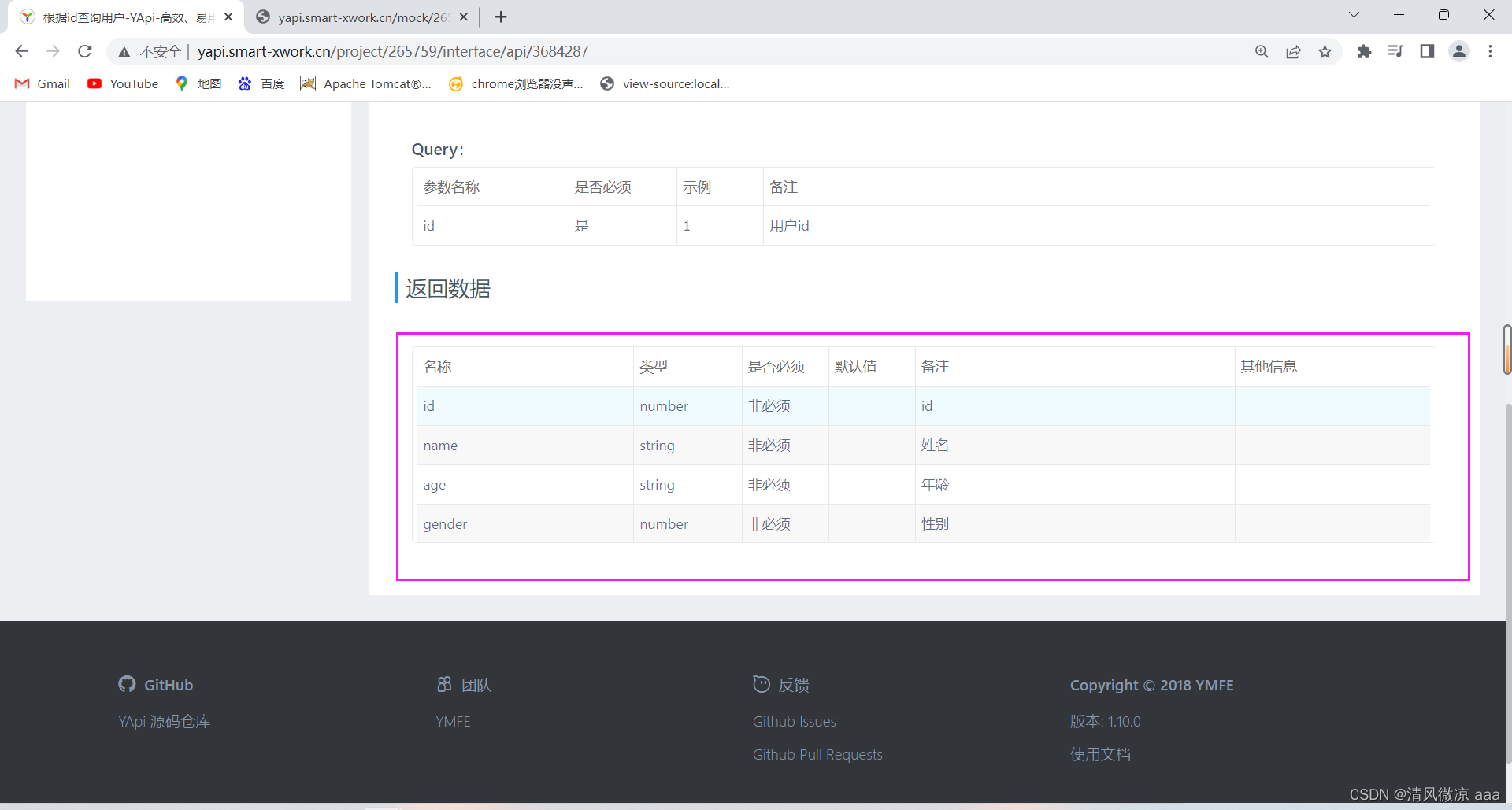The height and width of the screenshot is (810, 1512).
Task: Click the '其他信息' column header
Action: [x=1332, y=367]
